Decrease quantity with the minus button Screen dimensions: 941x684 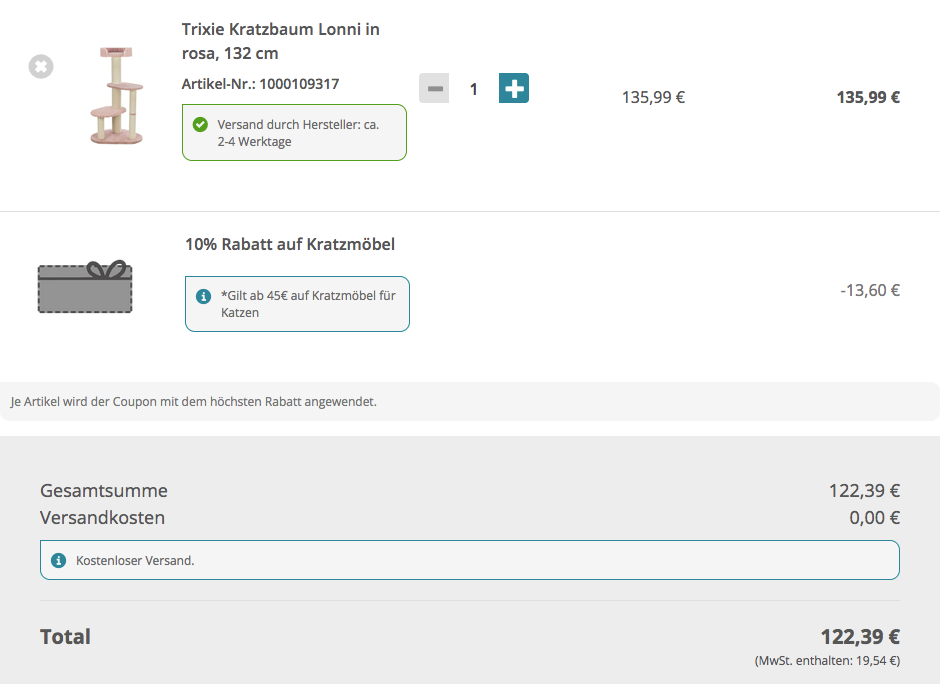tap(433, 89)
